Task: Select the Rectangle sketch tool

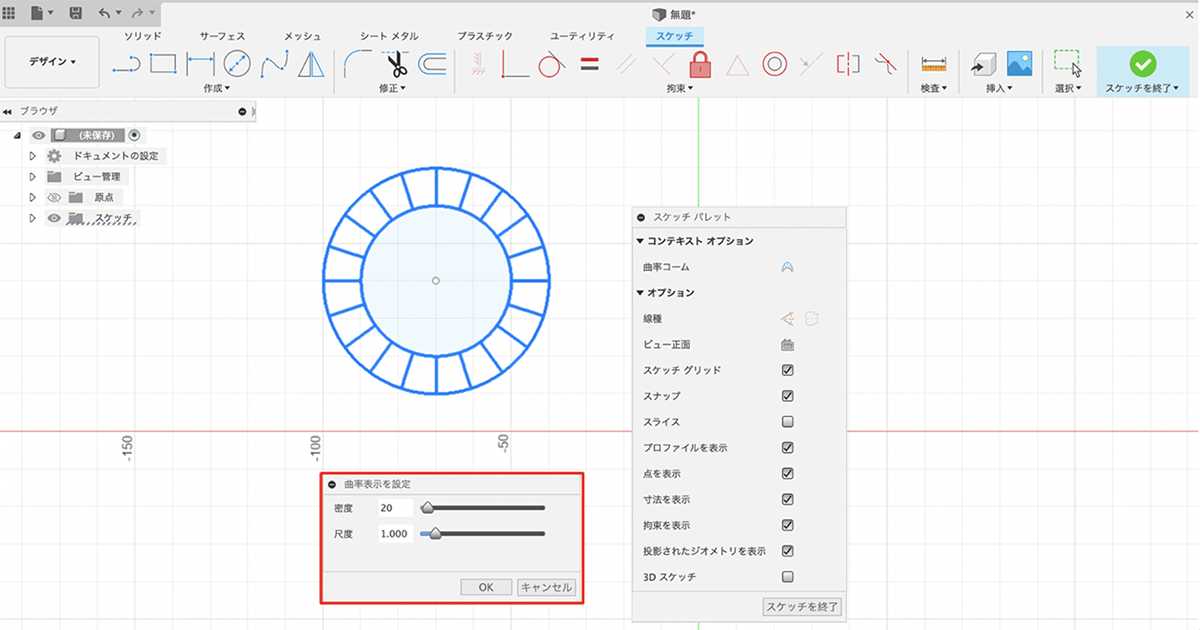Action: coord(163,64)
